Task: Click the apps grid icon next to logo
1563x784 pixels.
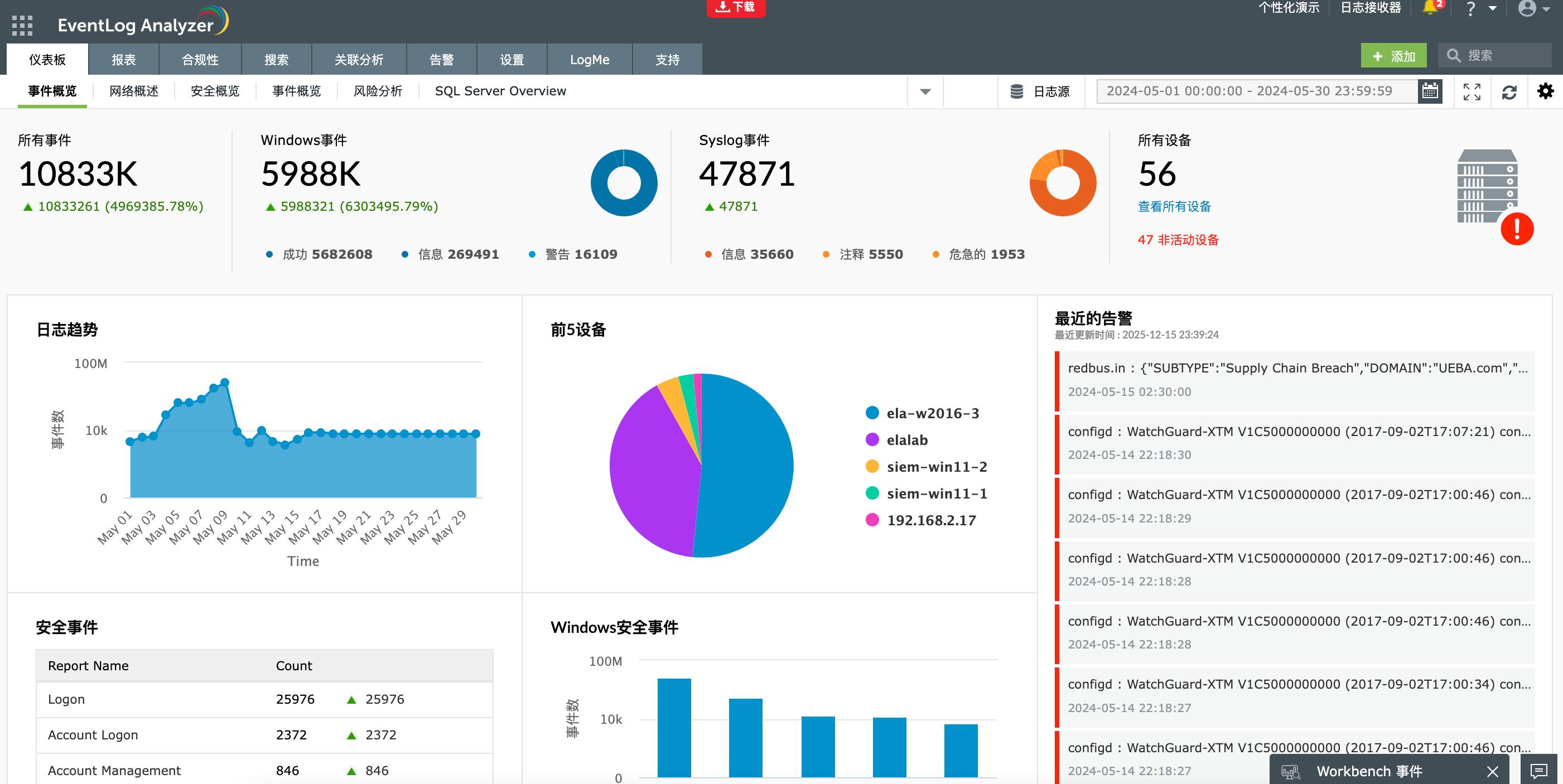Action: [22, 26]
